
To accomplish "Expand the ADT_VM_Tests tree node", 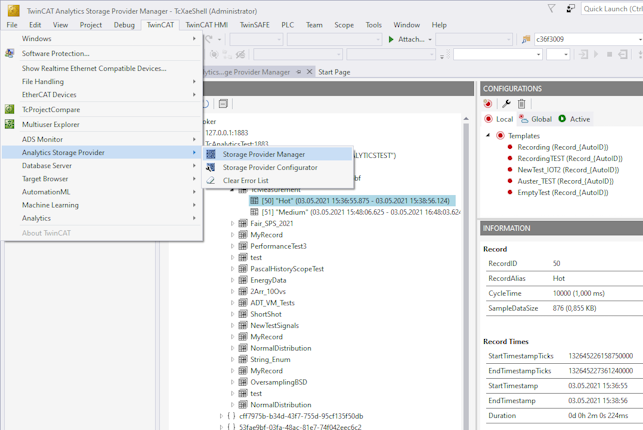I will coord(233,303).
